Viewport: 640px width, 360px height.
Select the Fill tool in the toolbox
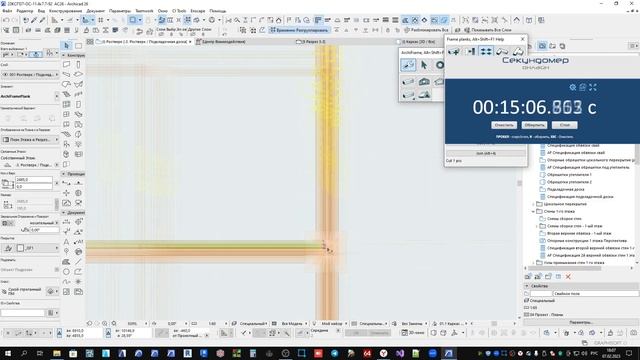pyautogui.click(x=67, y=262)
